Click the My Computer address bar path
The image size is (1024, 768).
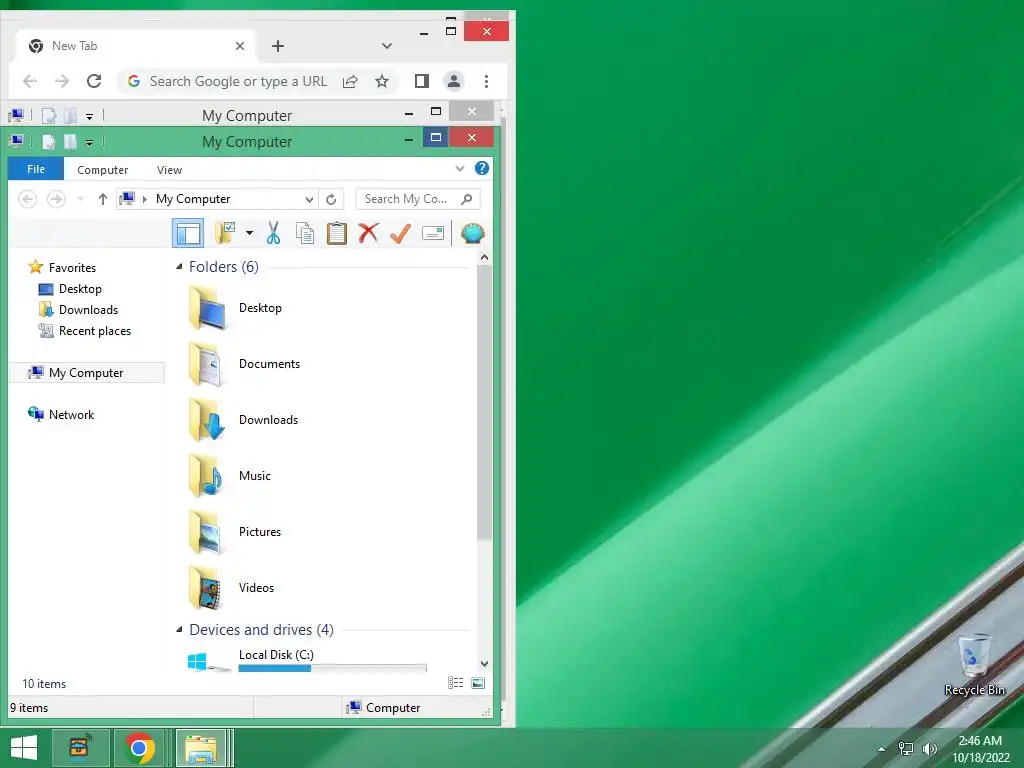click(193, 199)
